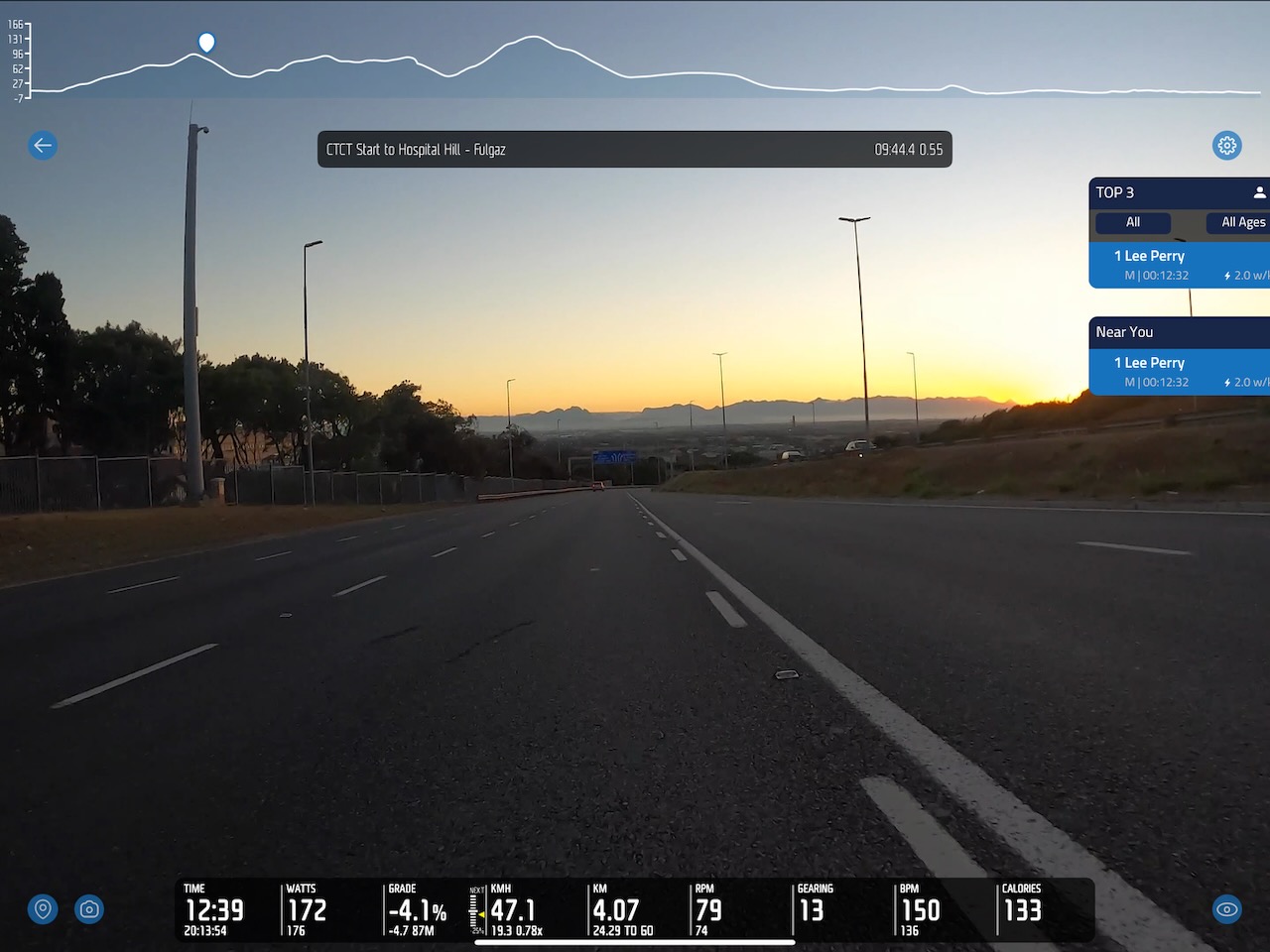This screenshot has width=1270, height=952.
Task: Click the lightning w/kg icon in TOP 3 entry
Action: 1228,276
